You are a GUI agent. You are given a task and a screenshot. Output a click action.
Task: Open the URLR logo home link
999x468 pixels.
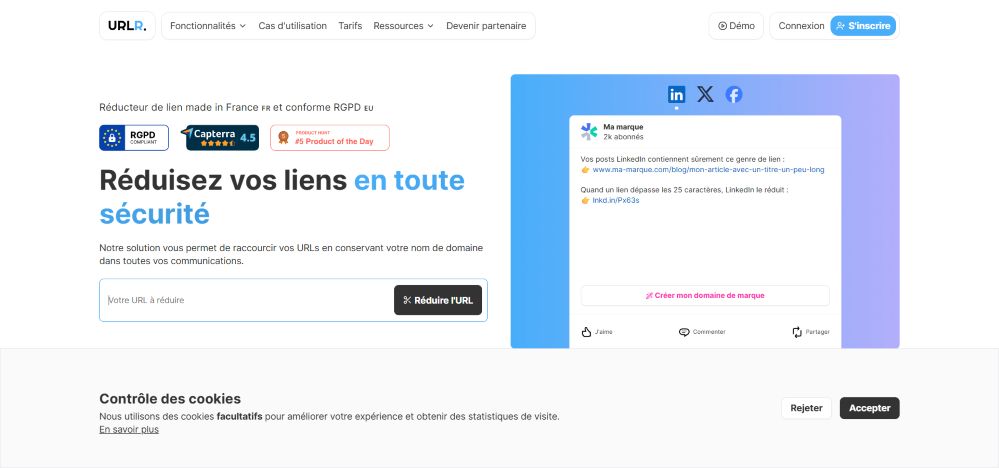(127, 26)
